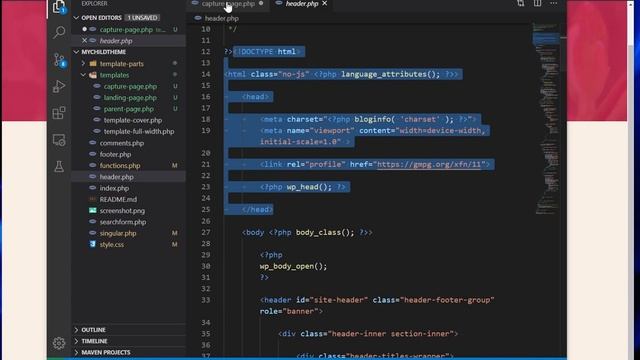Open template-full-width.php file
Image resolution: width=640 pixels, height=360 pixels.
coord(139,131)
